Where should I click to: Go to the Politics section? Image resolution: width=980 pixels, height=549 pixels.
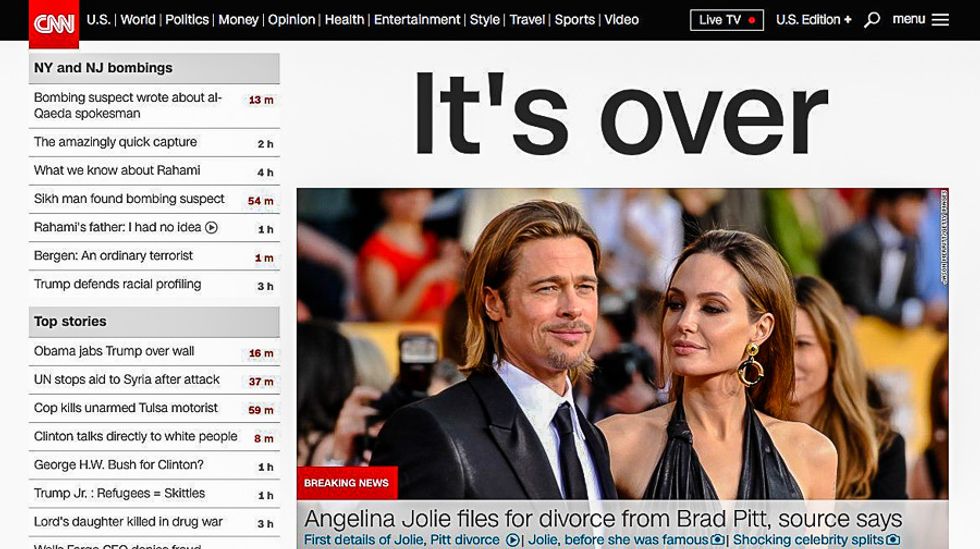(x=187, y=20)
